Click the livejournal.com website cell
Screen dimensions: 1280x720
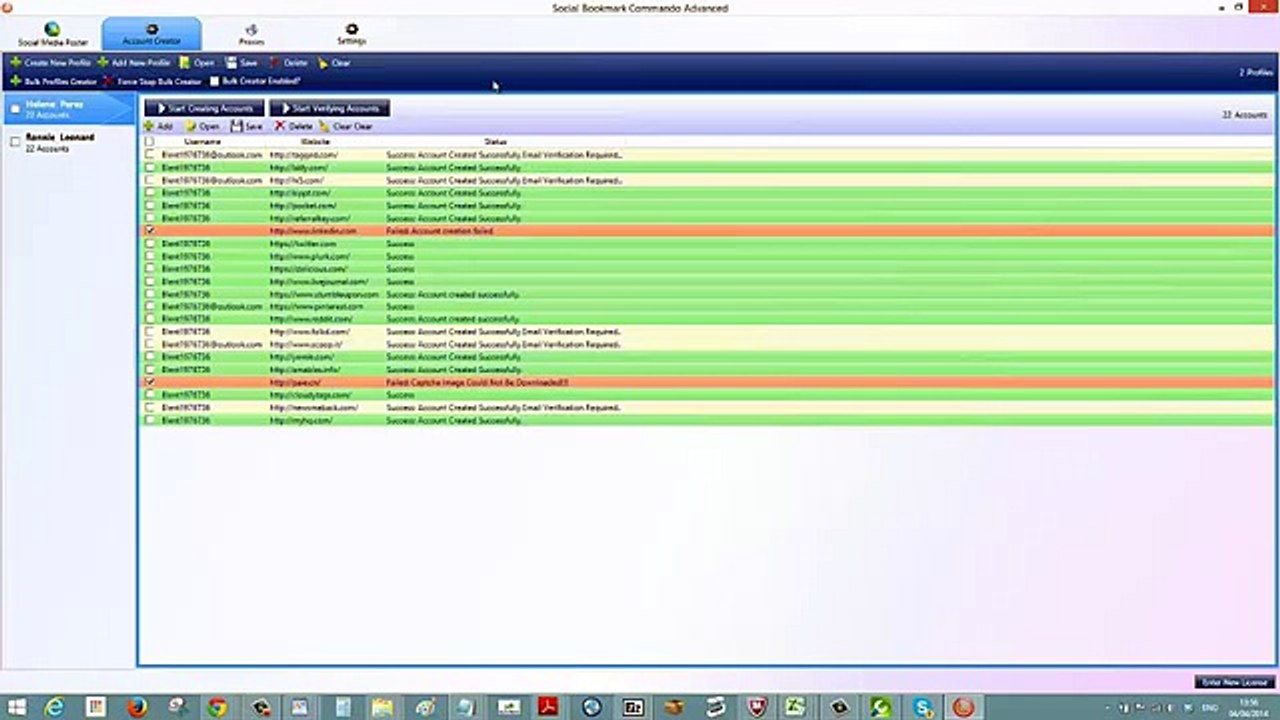click(x=319, y=281)
